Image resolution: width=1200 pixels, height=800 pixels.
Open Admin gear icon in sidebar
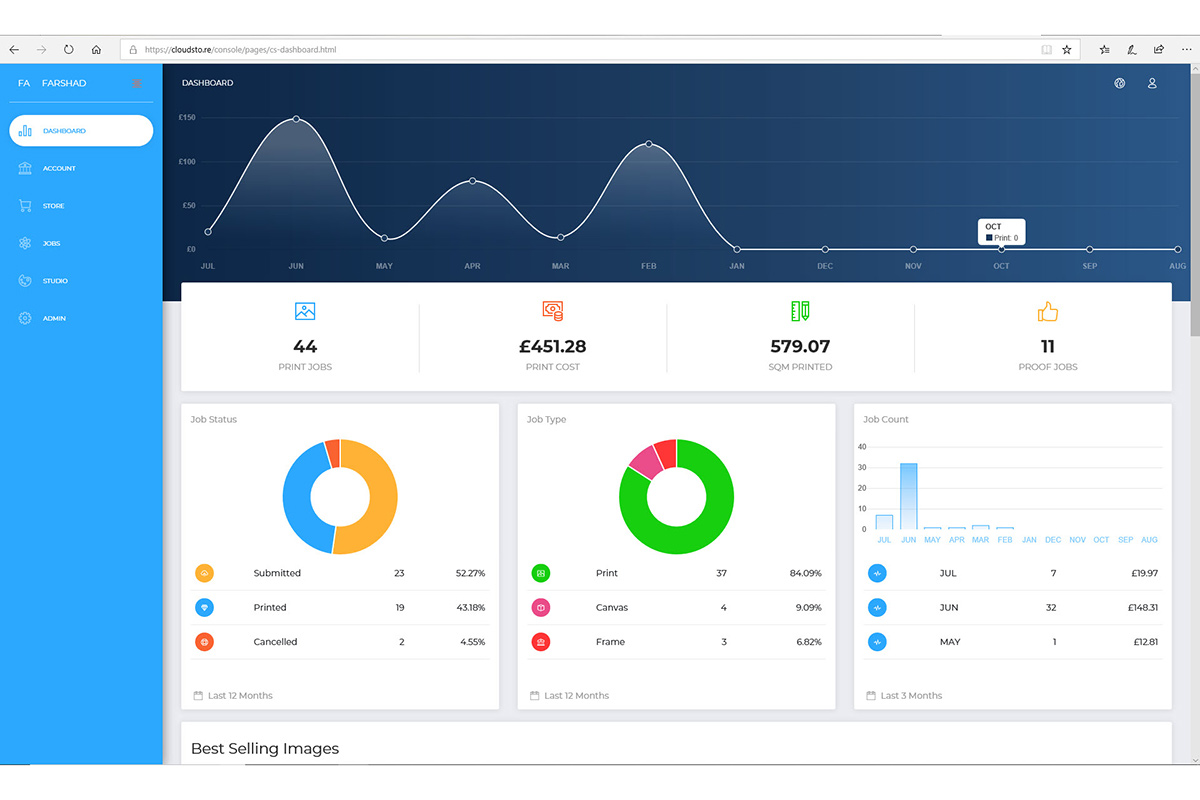coord(25,318)
